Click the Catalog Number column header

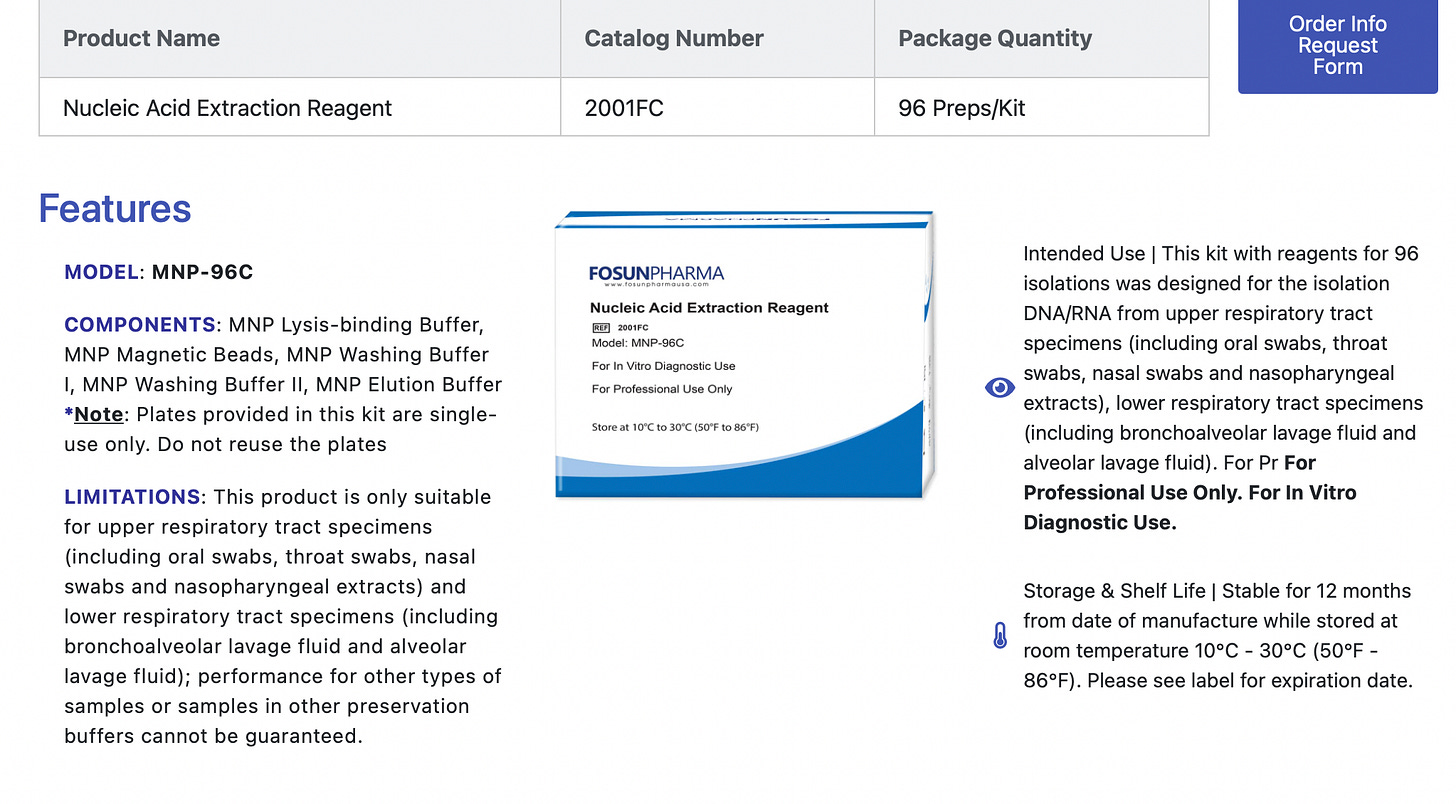pyautogui.click(x=717, y=39)
